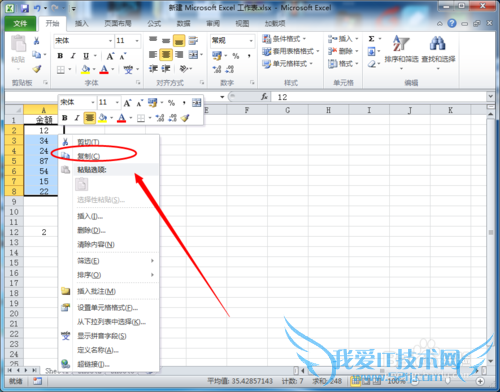500x392 pixels.
Task: Choose 插入(I)... in the context menu
Action: (x=109, y=216)
